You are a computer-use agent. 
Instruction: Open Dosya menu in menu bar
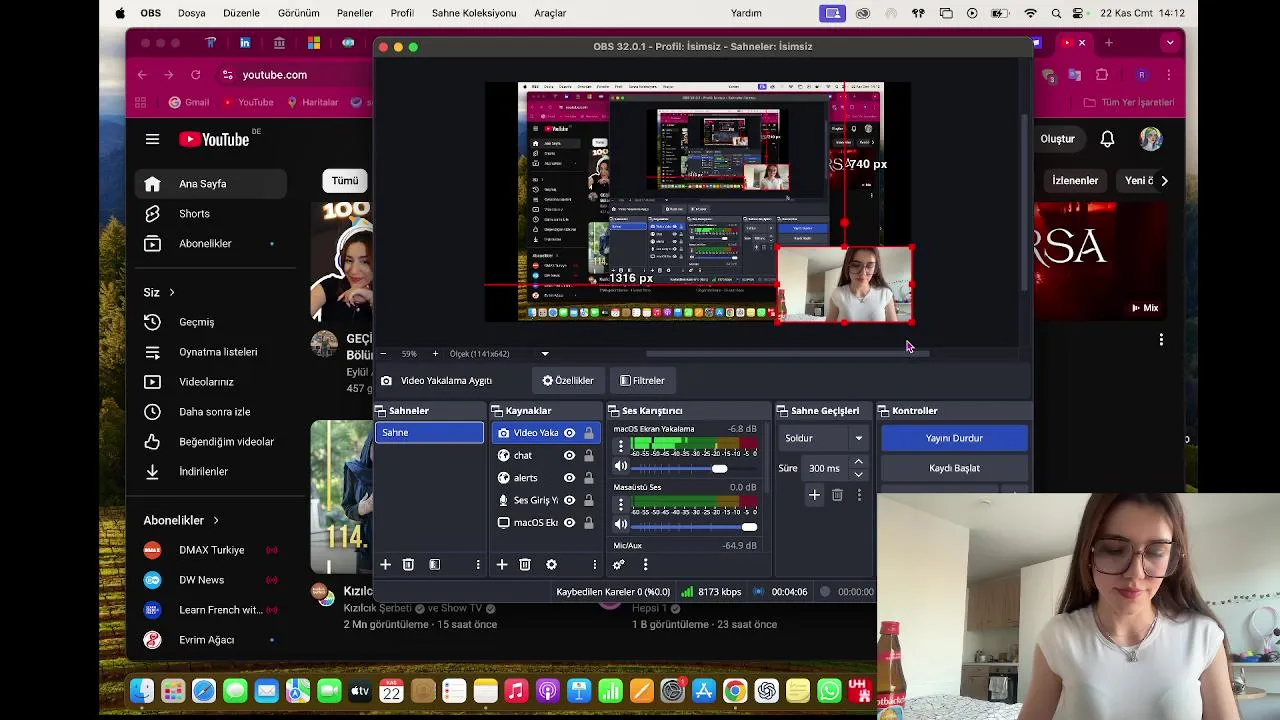[x=192, y=13]
